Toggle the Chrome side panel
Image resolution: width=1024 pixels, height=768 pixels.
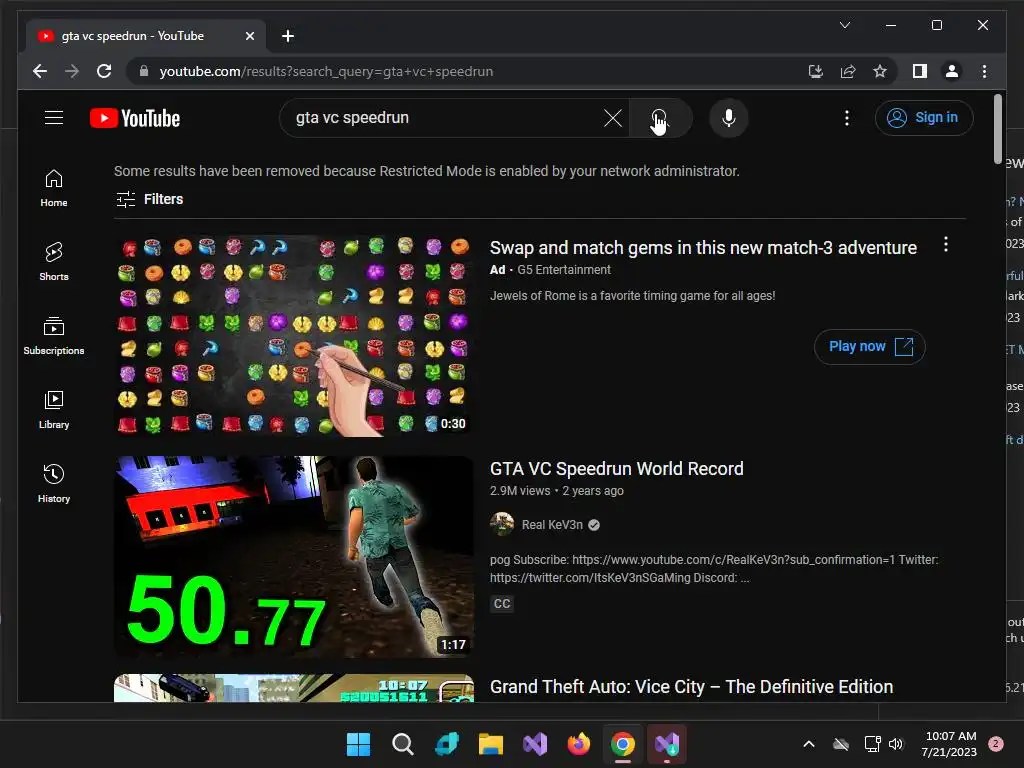[920, 71]
